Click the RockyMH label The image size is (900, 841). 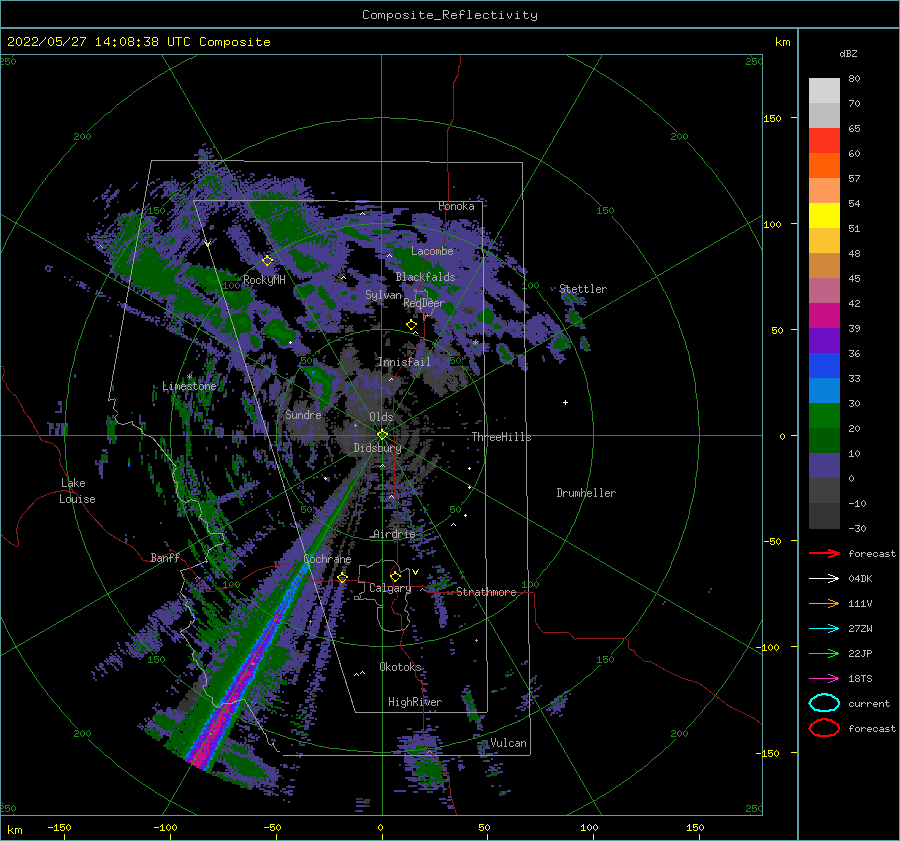tap(264, 280)
